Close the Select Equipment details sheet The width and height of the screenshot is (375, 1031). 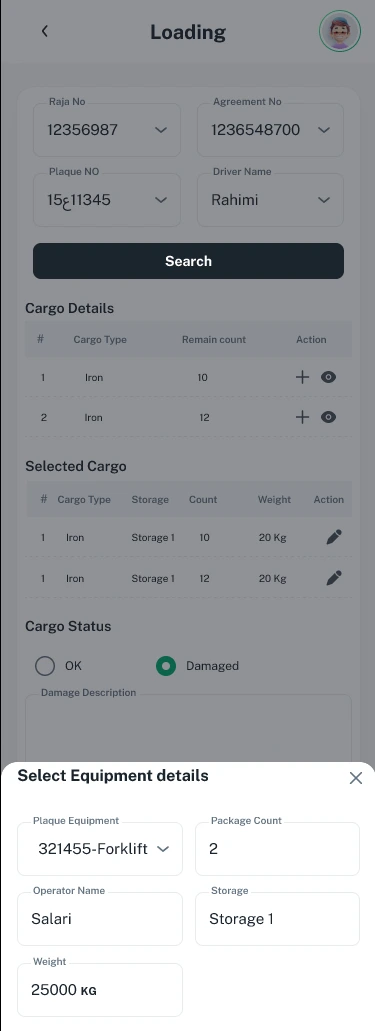[x=356, y=778]
